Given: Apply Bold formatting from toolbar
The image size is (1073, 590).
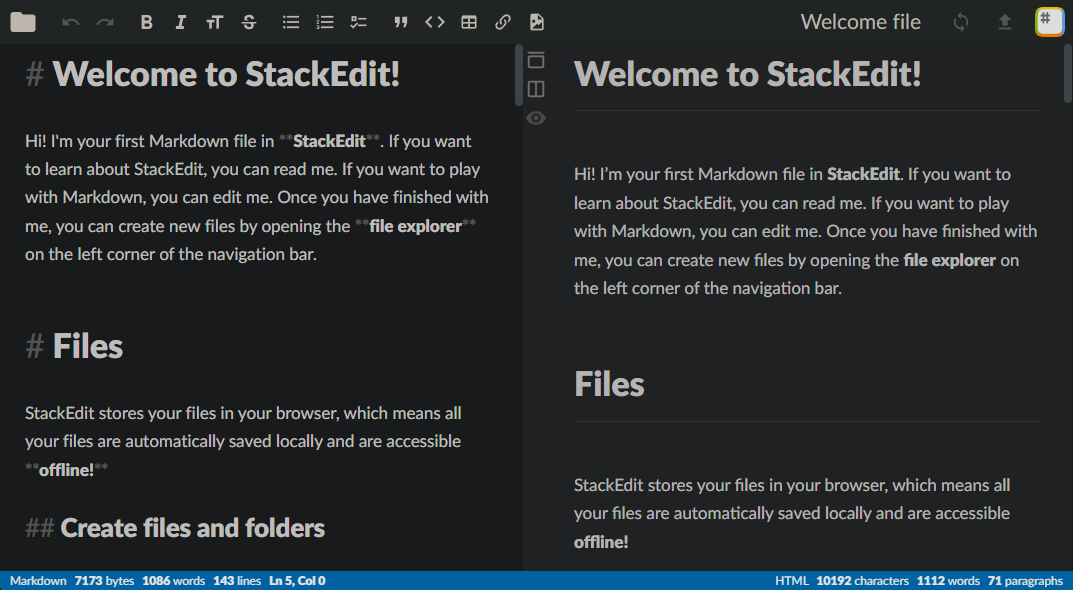Looking at the screenshot, I should [x=146, y=22].
